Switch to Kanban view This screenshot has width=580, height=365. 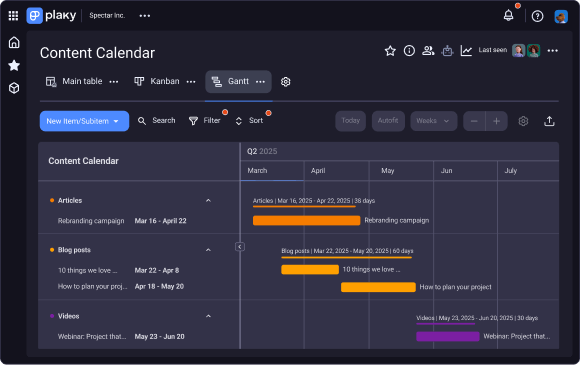[157, 81]
